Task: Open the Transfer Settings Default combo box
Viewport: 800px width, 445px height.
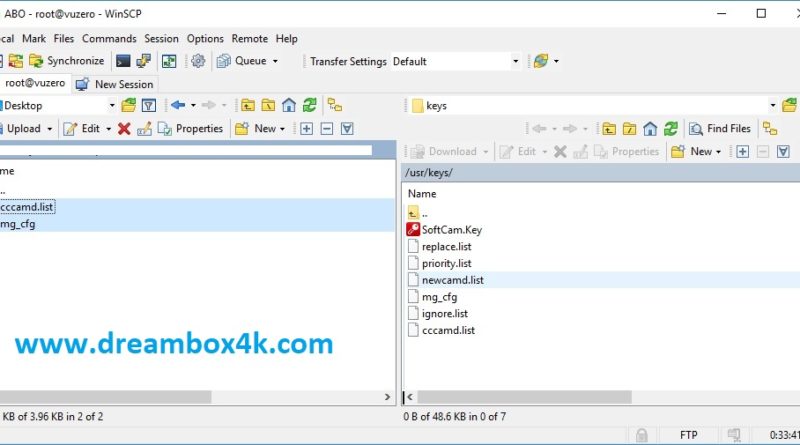Action: pos(456,61)
